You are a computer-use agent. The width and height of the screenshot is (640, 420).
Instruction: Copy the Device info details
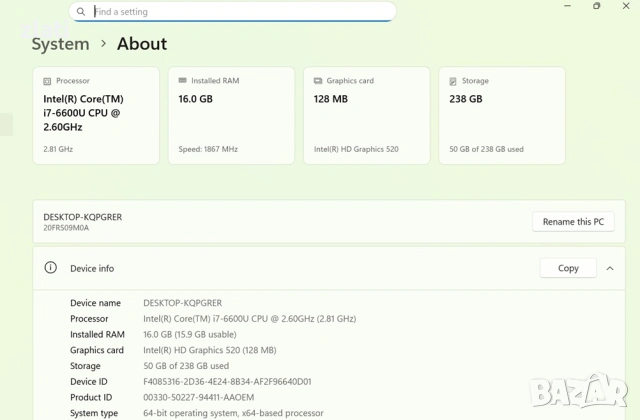568,268
